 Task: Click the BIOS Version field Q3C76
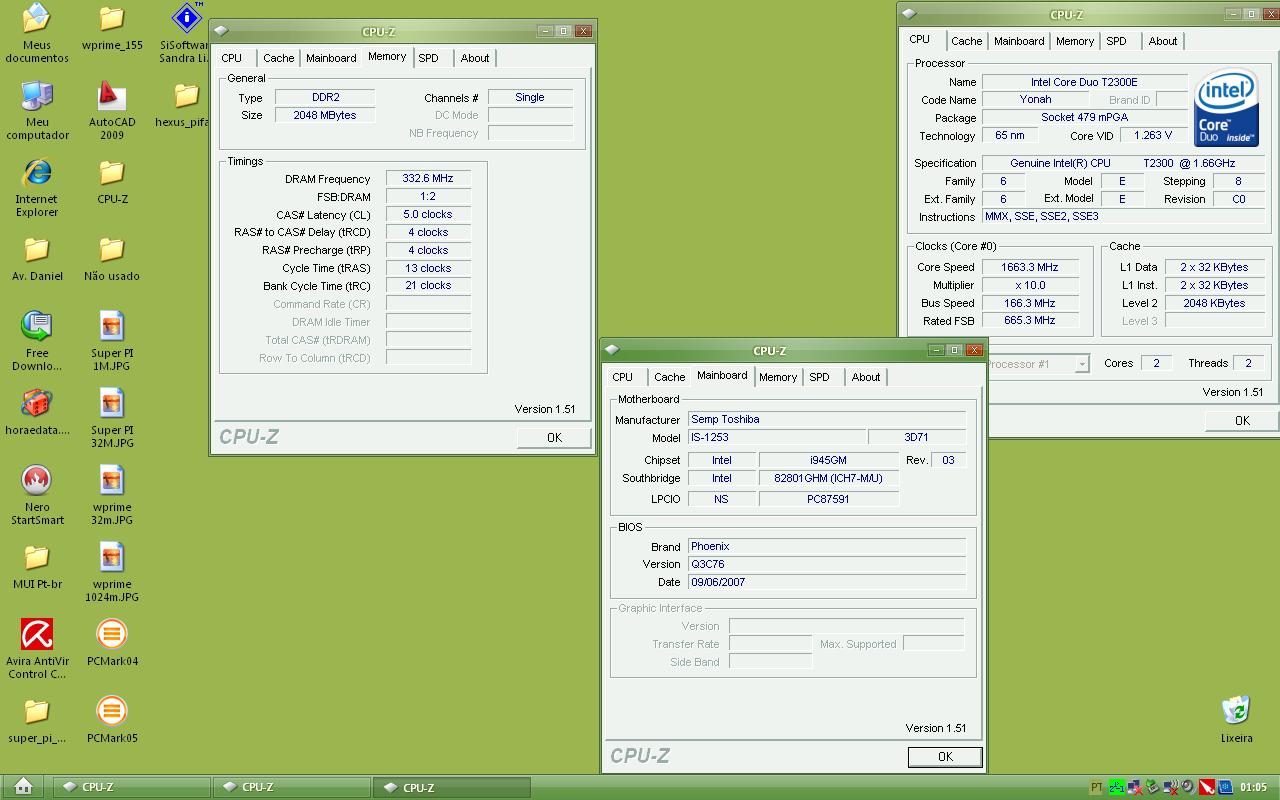[827, 564]
